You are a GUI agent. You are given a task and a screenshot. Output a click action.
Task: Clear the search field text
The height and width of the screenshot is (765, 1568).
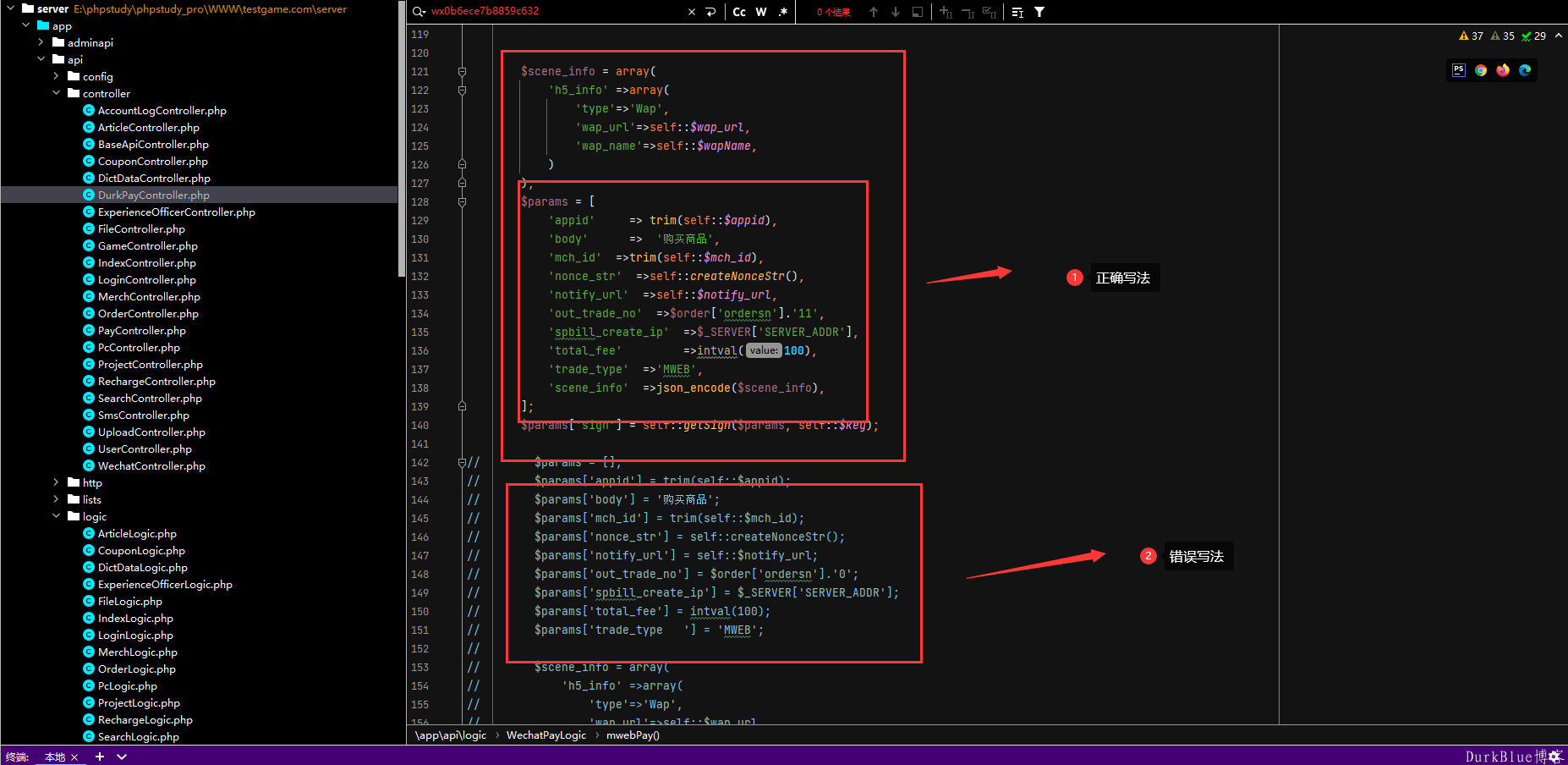pos(692,12)
